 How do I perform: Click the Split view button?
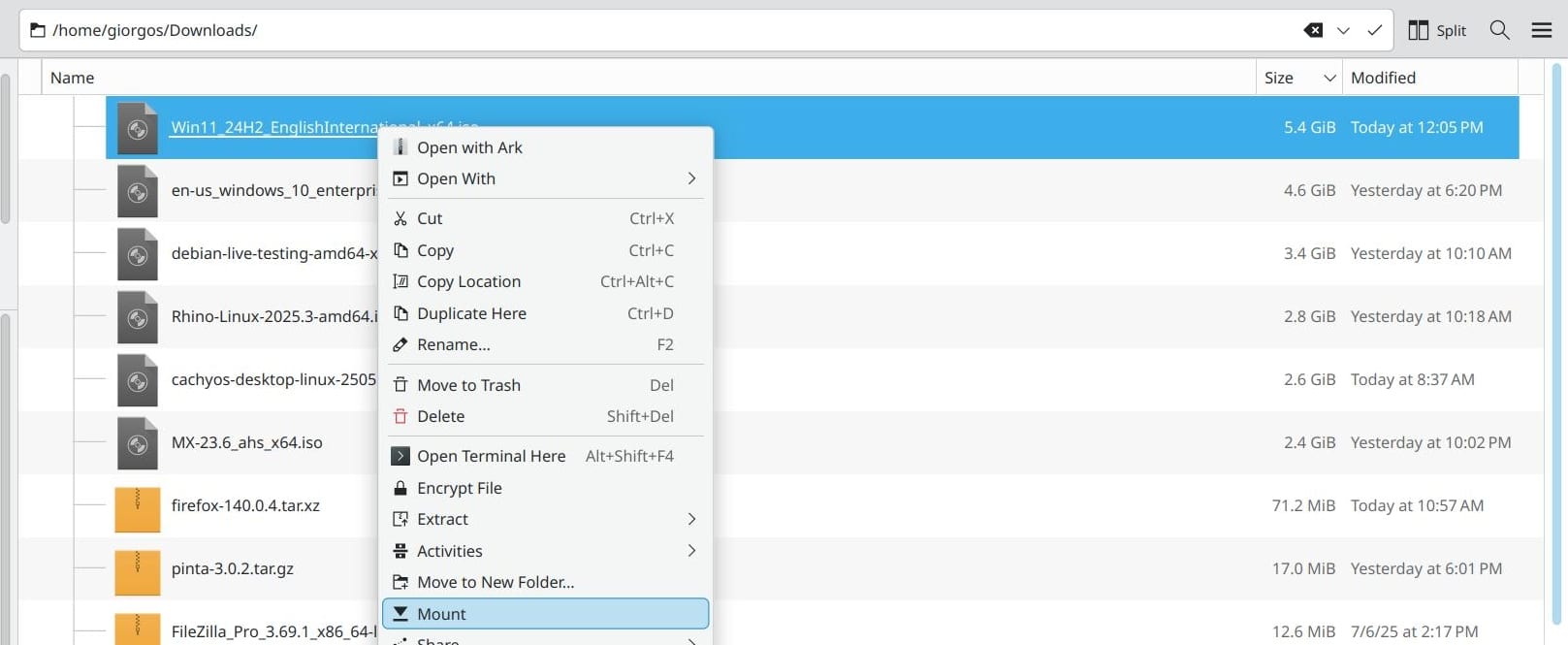[1437, 30]
